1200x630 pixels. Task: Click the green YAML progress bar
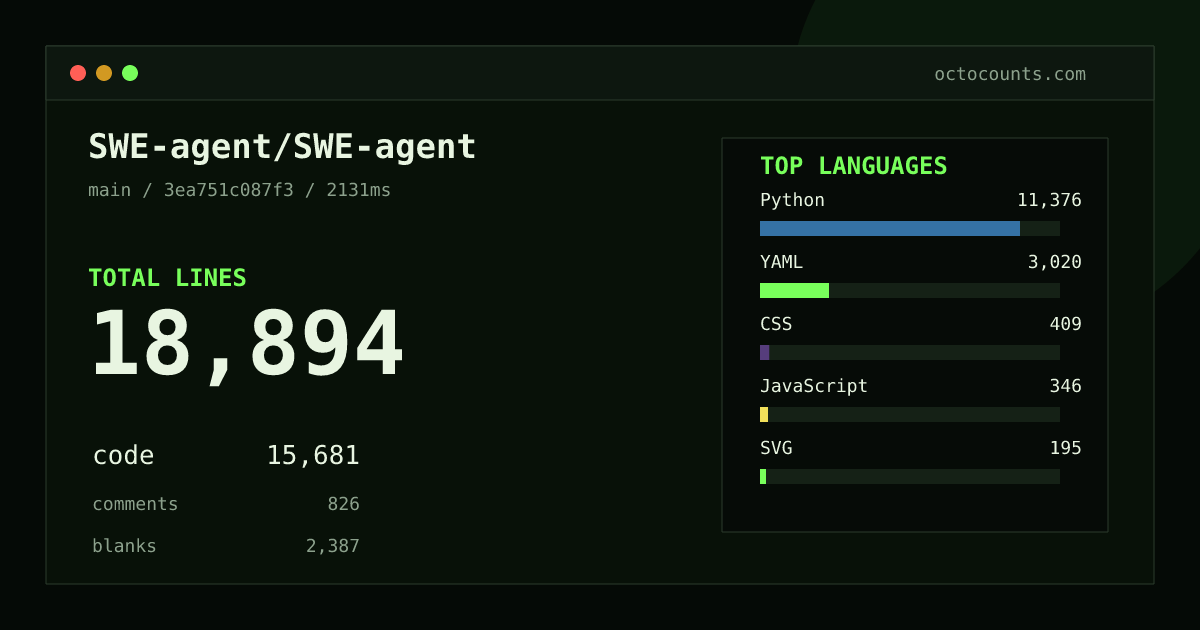tap(794, 290)
